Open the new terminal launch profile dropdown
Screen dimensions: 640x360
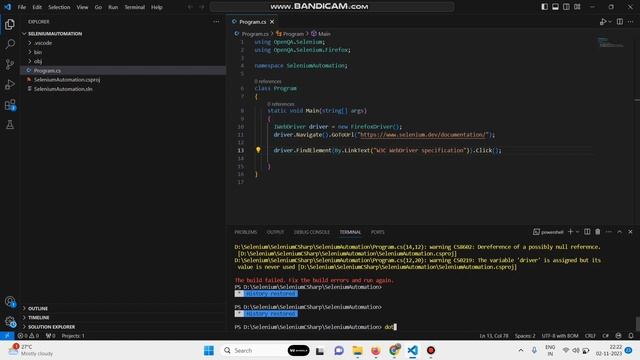click(x=577, y=232)
